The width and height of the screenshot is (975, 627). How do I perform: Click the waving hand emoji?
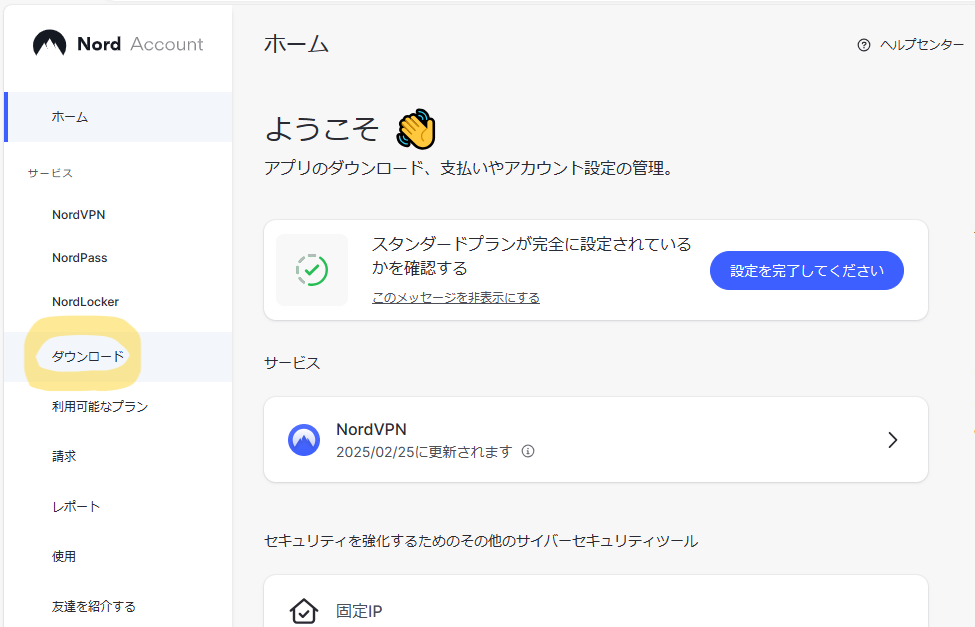pos(416,129)
